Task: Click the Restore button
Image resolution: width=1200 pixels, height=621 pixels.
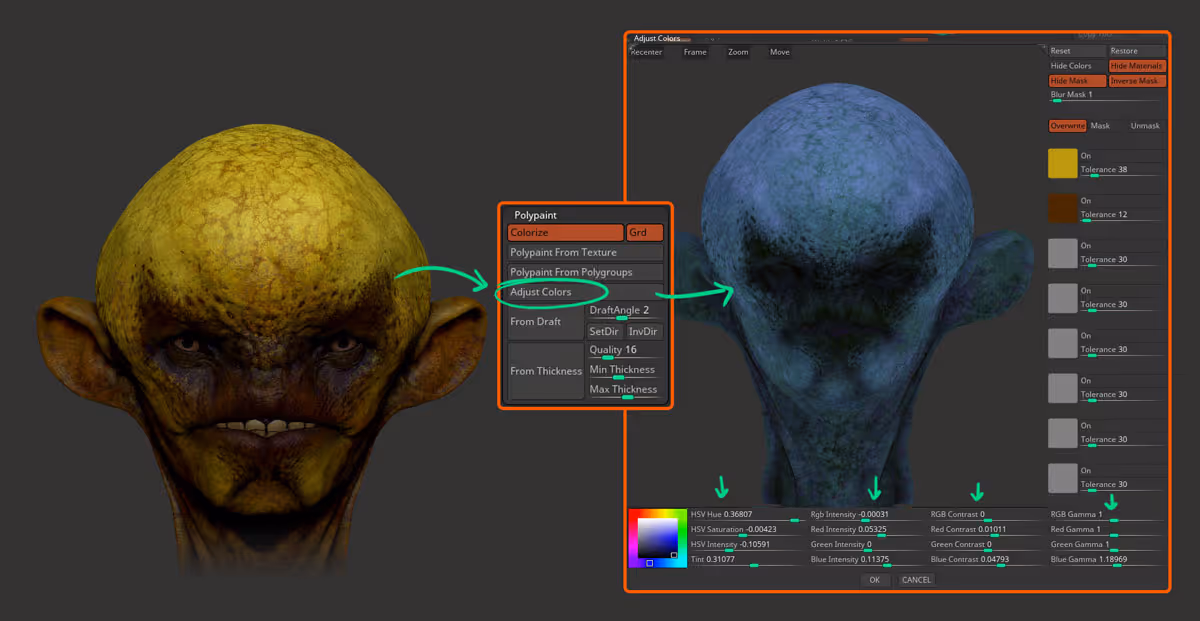Action: (x=1137, y=51)
